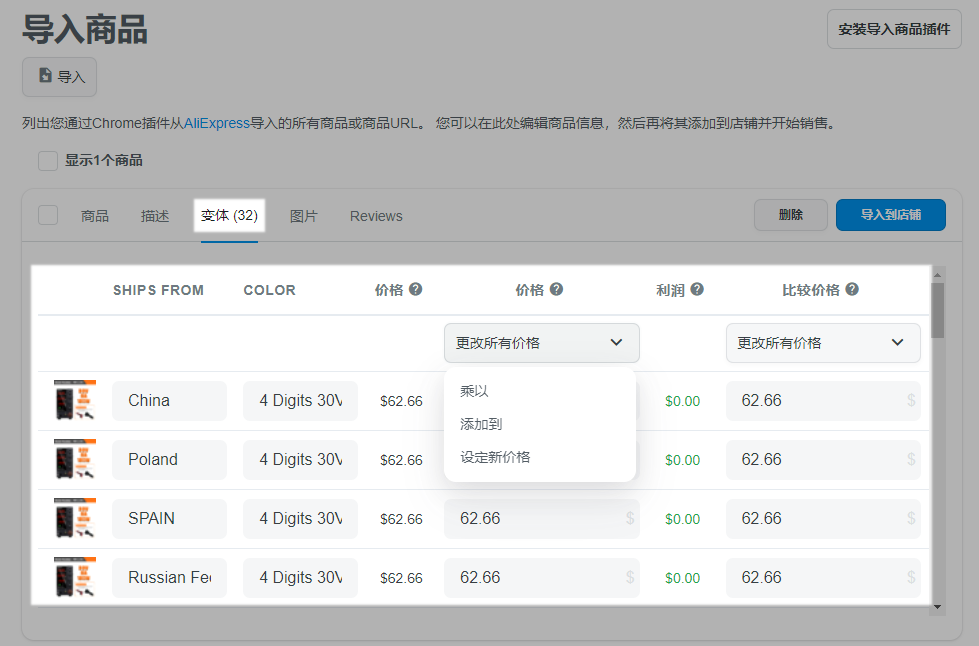Click help icon next to first 价格 header
This screenshot has width=979, height=646.
[416, 289]
